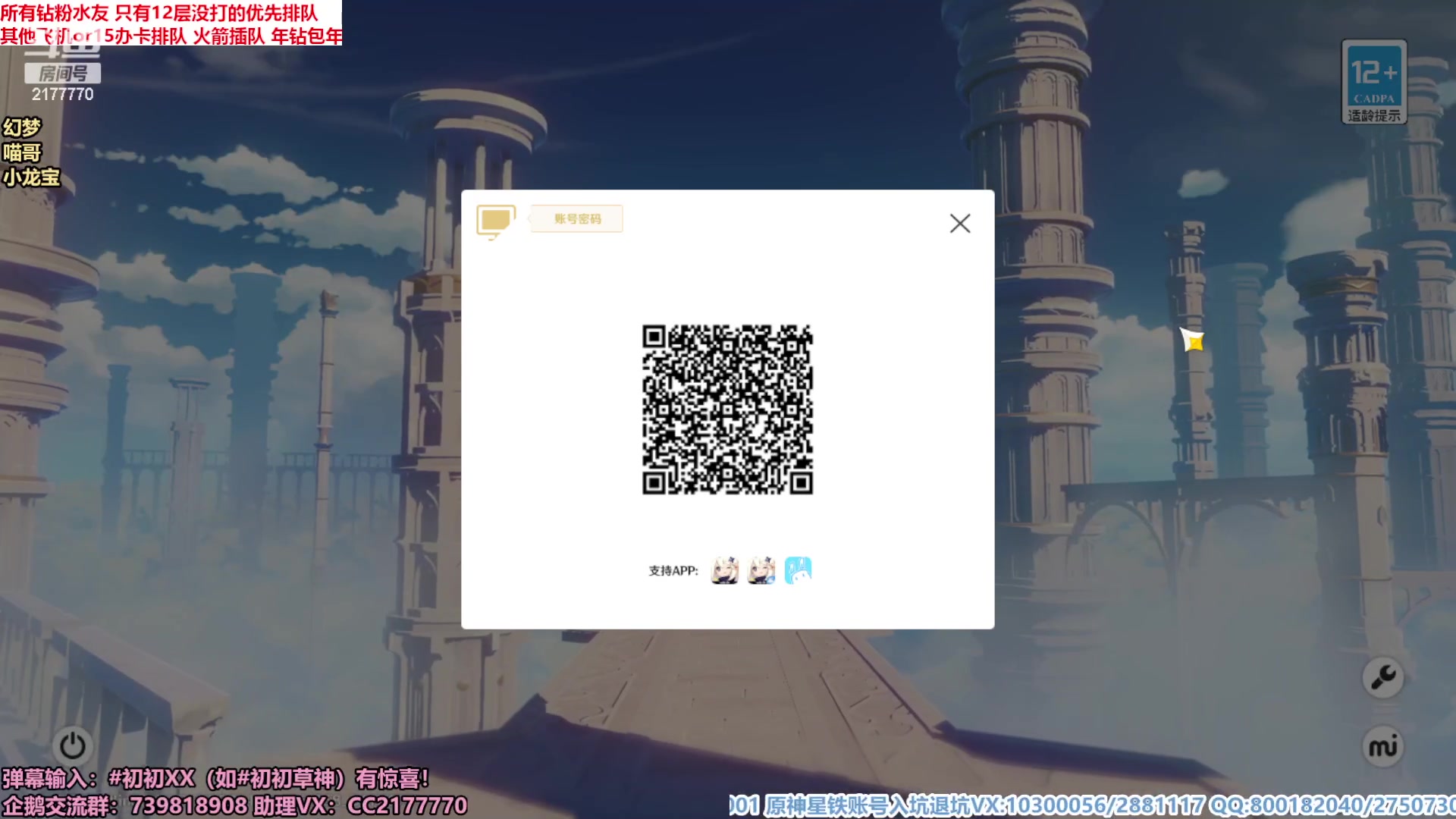The image size is (1456, 819).
Task: Click the name 喵哥 in the list
Action: [22, 152]
